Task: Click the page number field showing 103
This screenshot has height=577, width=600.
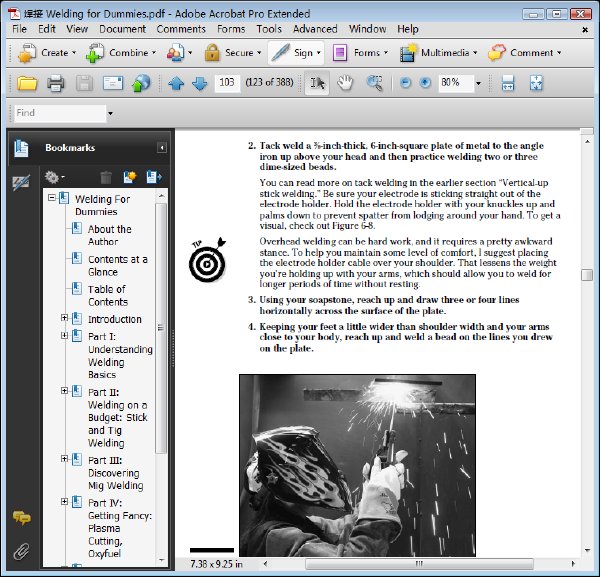Action: tap(227, 83)
